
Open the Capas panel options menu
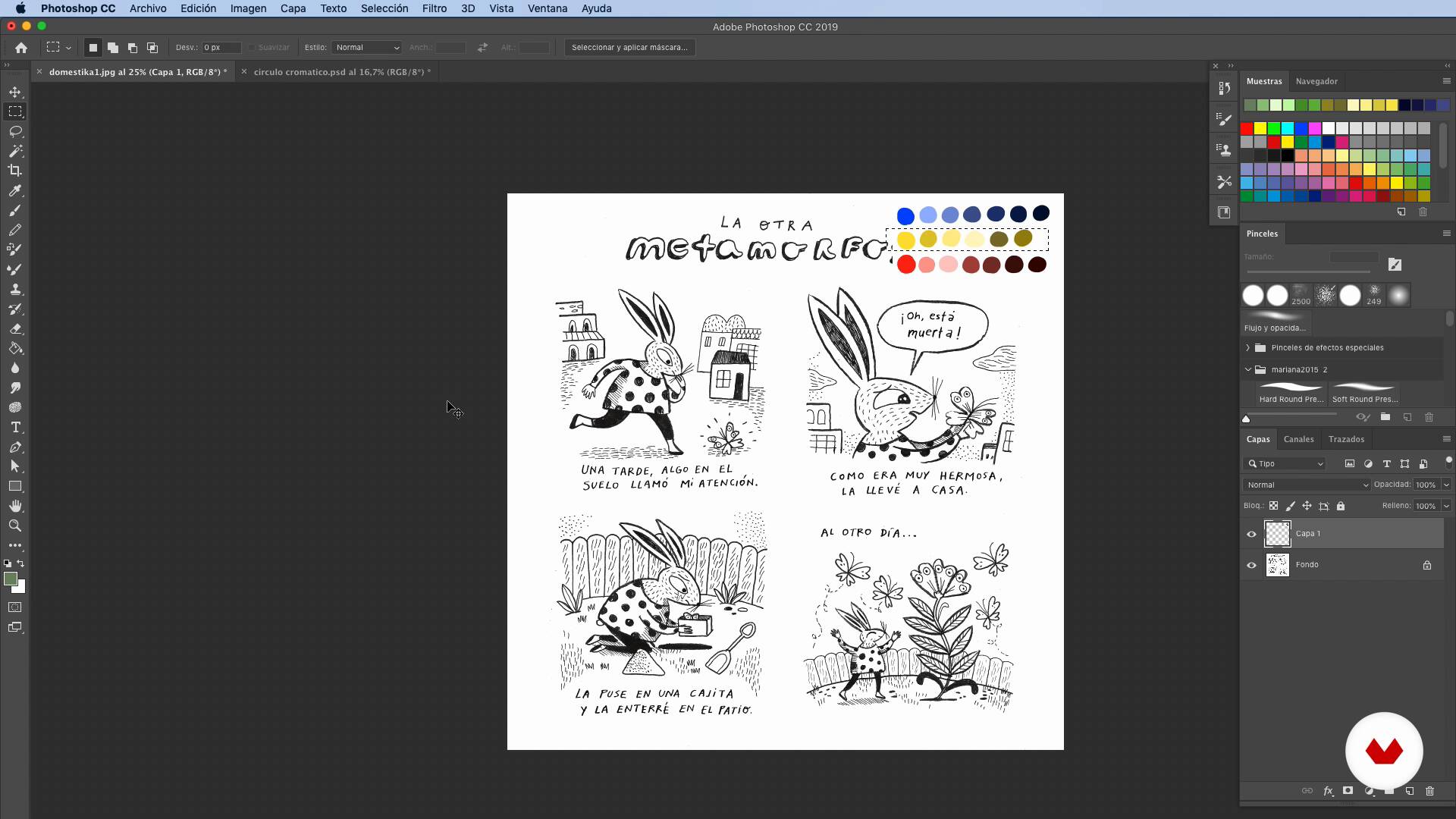pyautogui.click(x=1446, y=439)
